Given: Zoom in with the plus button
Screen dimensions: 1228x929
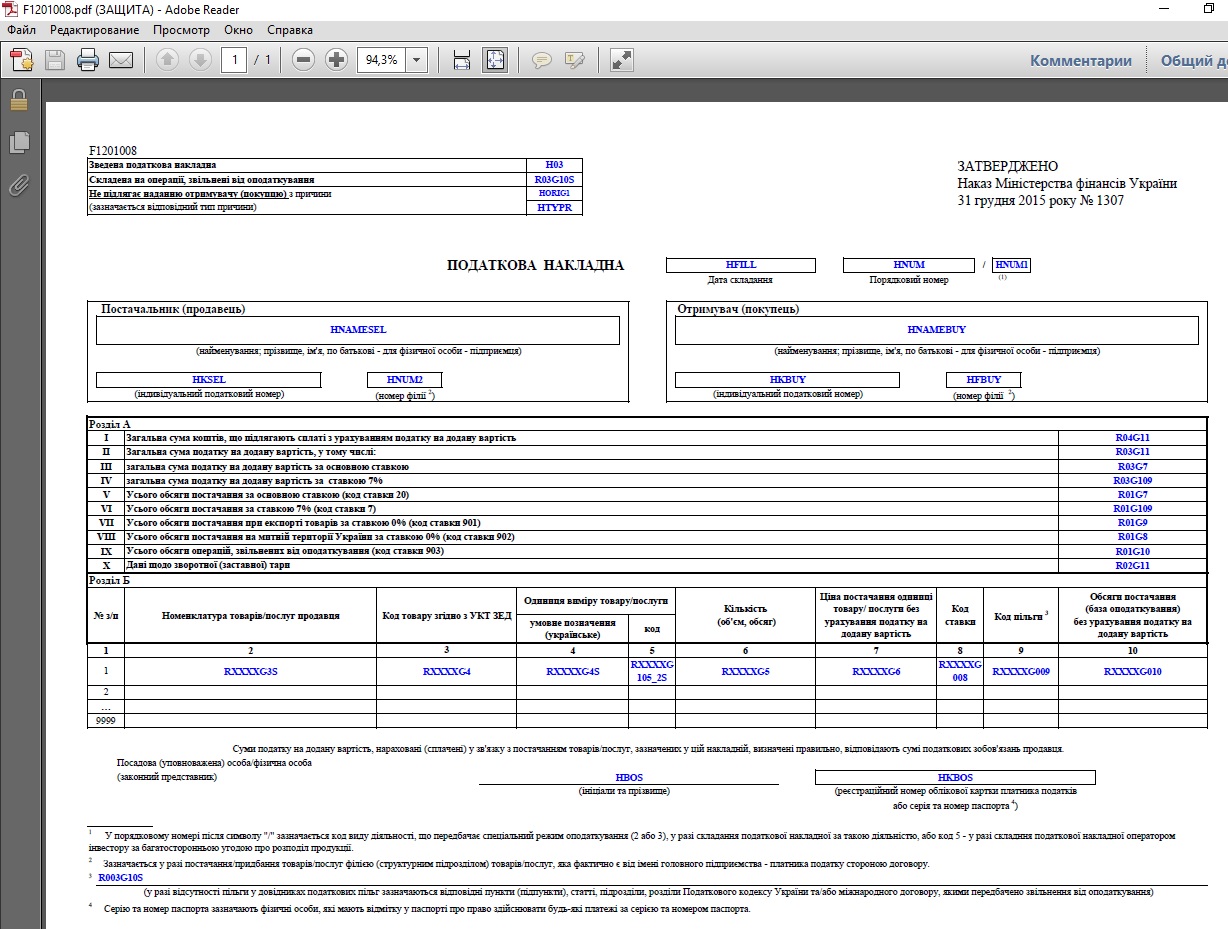Looking at the screenshot, I should coord(337,60).
